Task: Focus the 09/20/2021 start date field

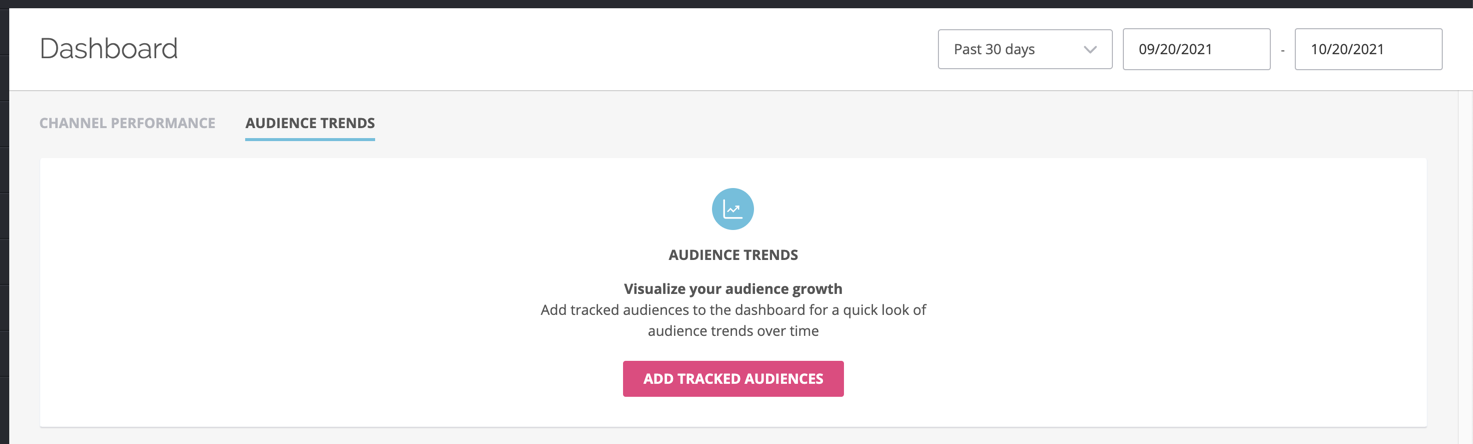Action: 1196,49
